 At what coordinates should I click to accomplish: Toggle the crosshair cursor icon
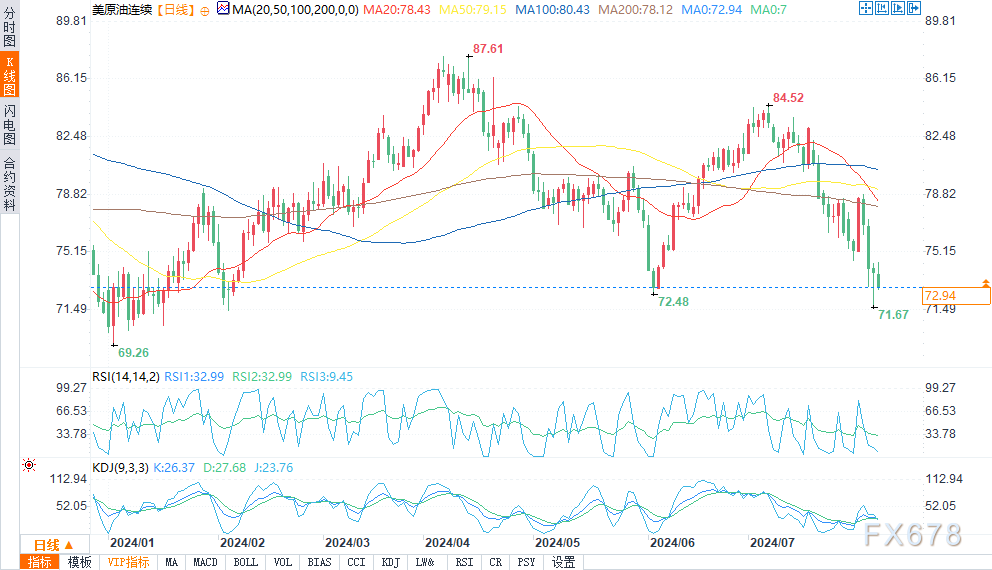click(x=865, y=8)
